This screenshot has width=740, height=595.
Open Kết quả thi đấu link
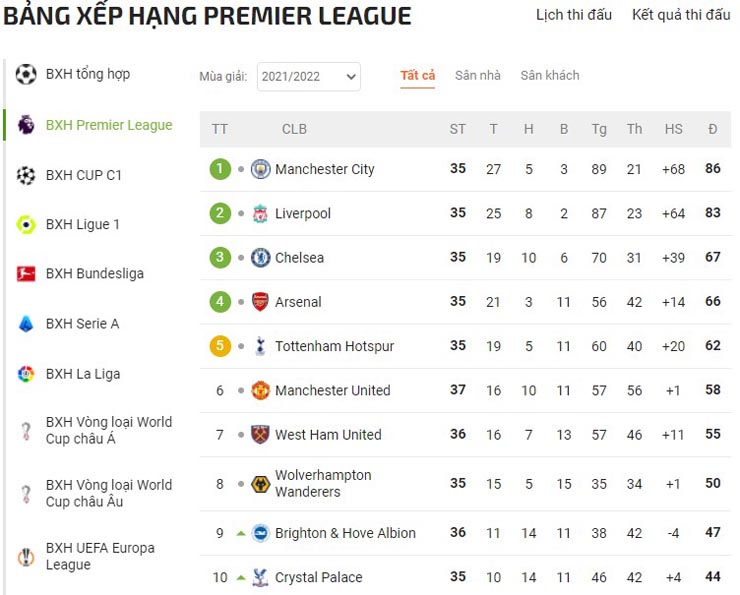[x=681, y=15]
